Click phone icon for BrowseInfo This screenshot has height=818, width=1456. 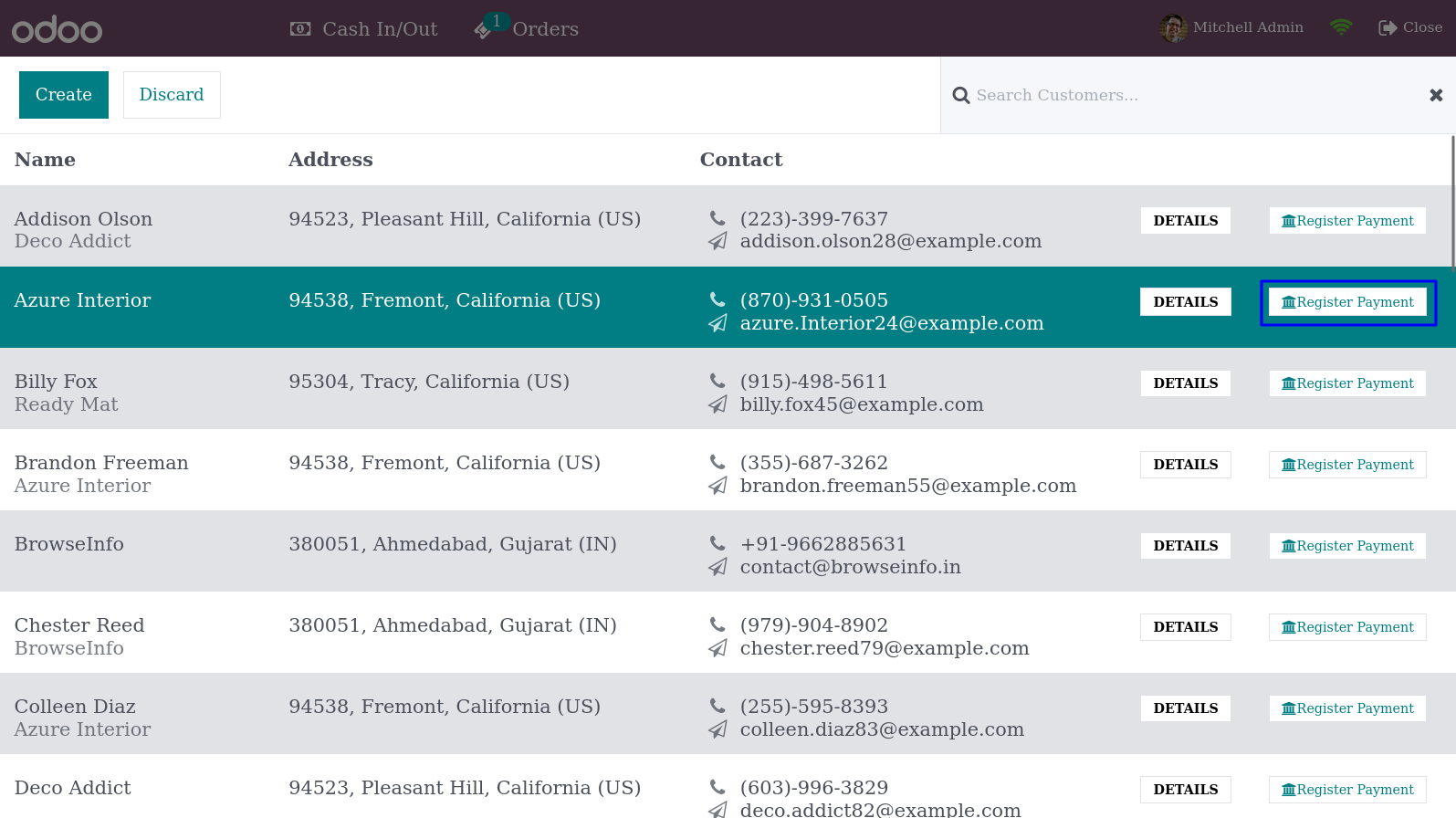click(718, 544)
